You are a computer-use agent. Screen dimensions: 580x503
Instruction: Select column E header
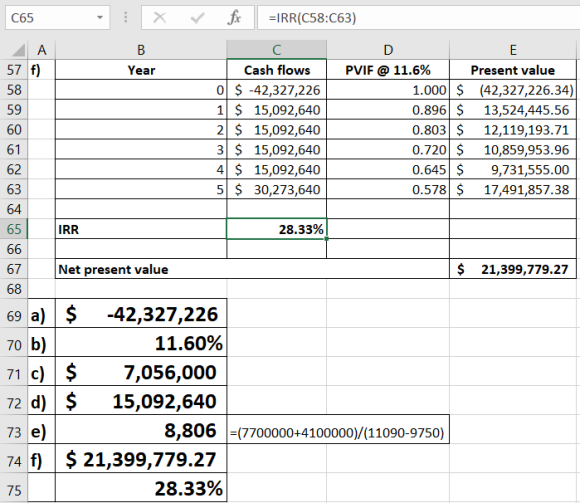[513, 50]
